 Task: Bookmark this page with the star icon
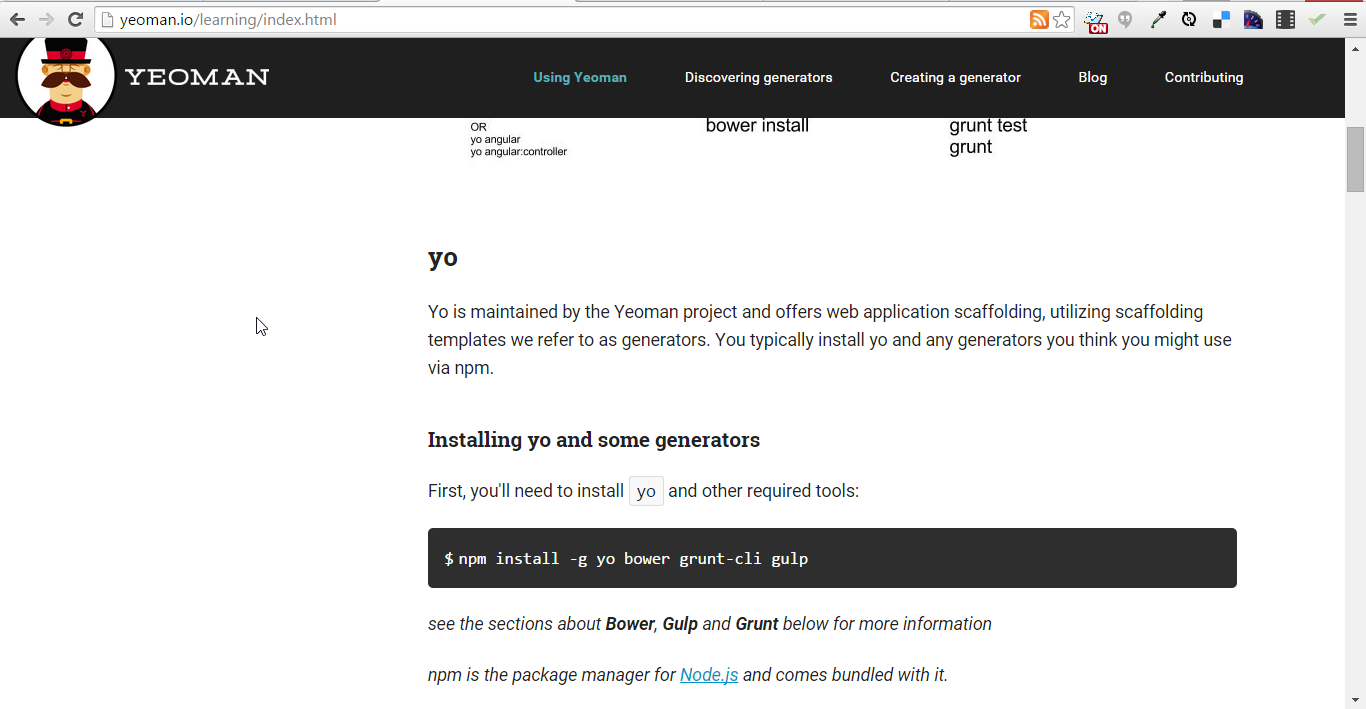coord(1062,20)
